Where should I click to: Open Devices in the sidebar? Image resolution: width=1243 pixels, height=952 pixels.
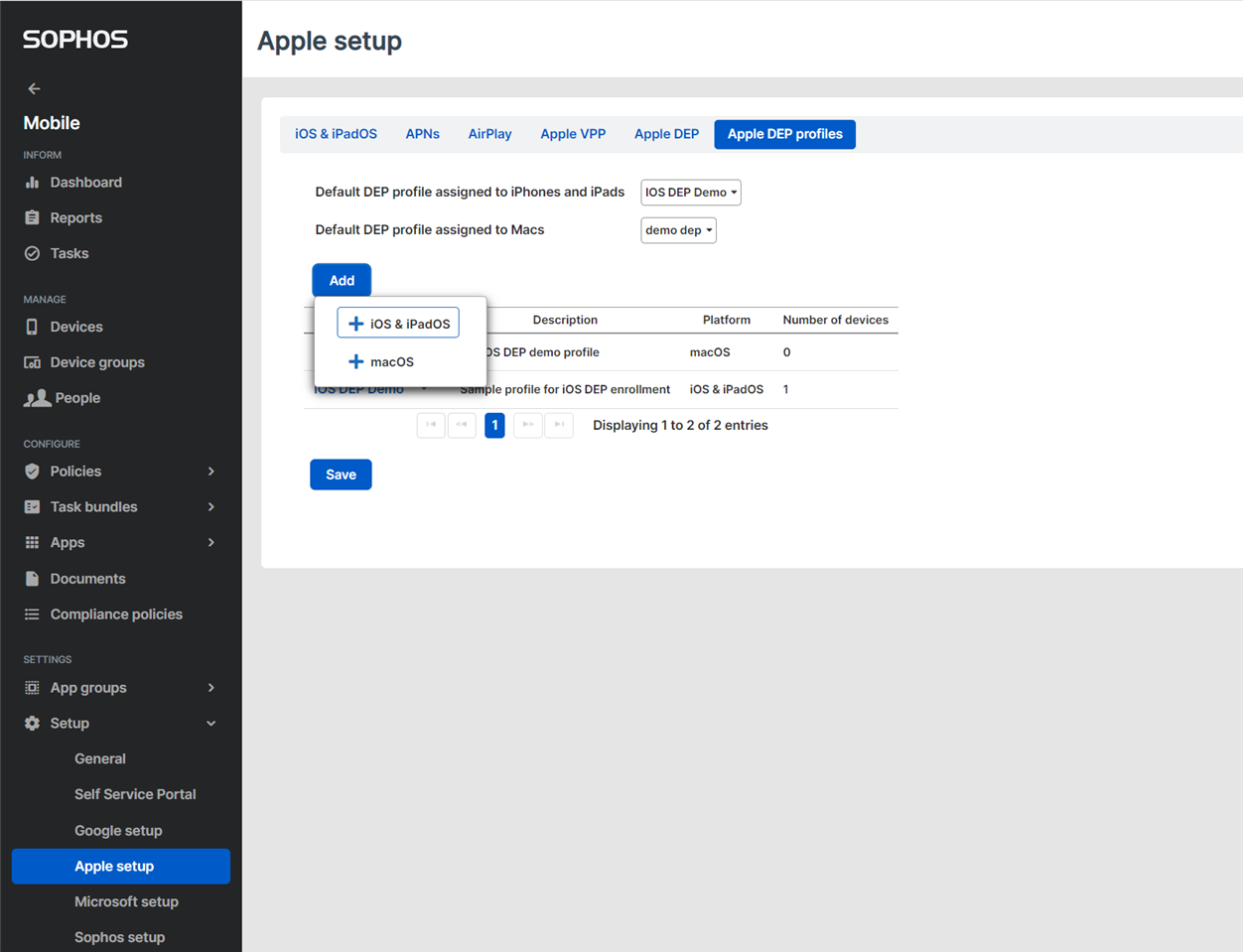pyautogui.click(x=76, y=328)
